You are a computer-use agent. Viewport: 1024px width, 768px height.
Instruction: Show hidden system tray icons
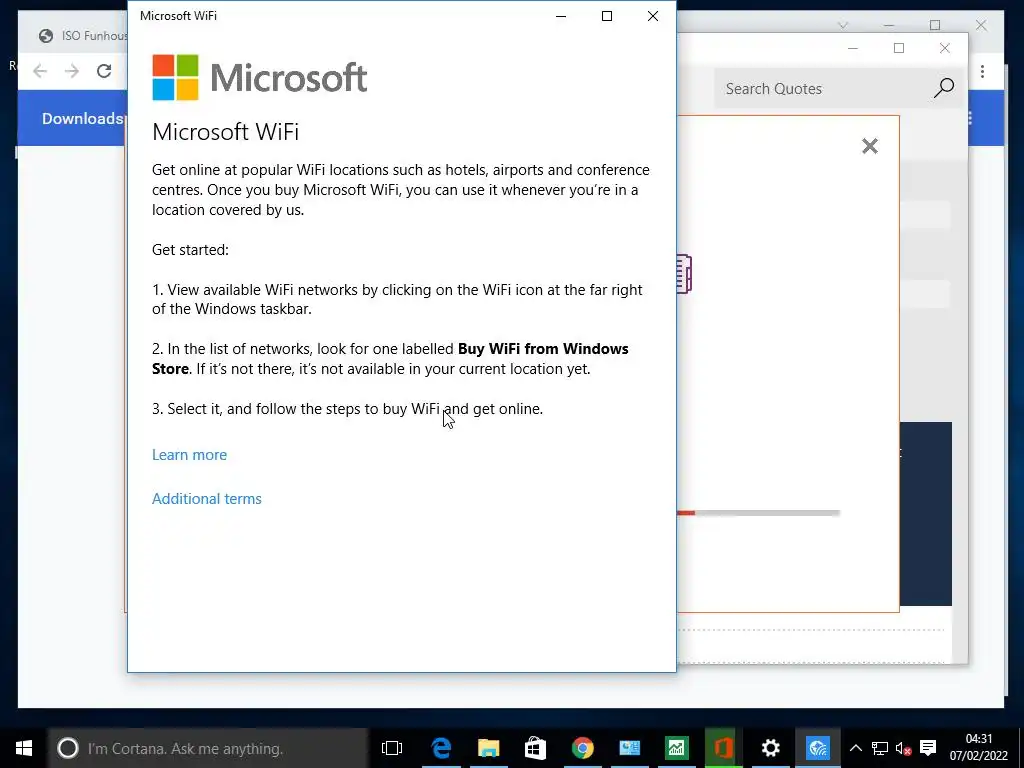856,748
